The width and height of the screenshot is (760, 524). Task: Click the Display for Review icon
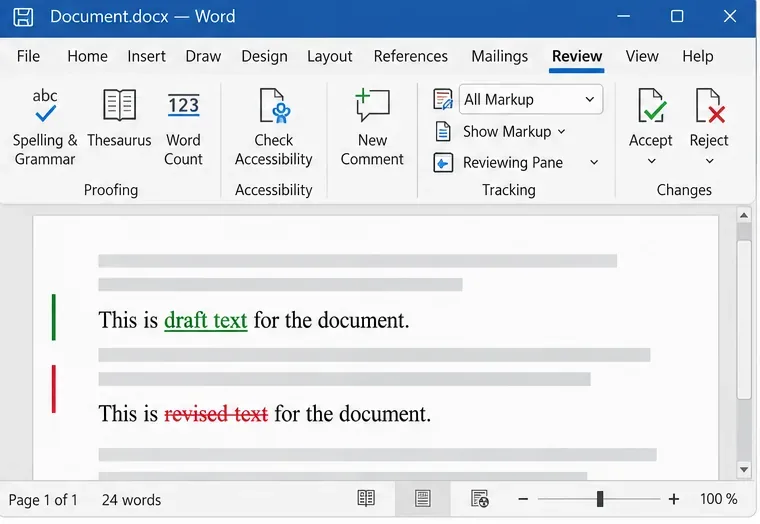pyautogui.click(x=443, y=99)
